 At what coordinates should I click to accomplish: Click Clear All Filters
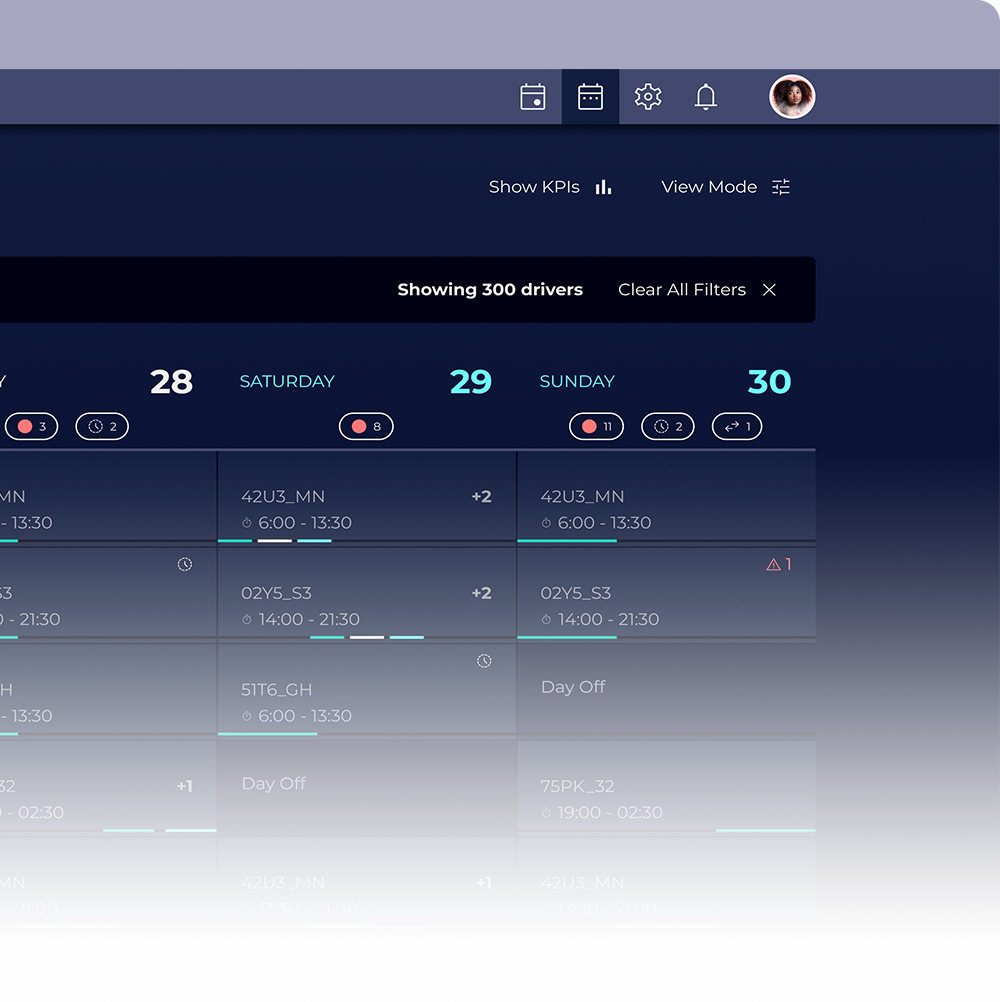click(682, 290)
